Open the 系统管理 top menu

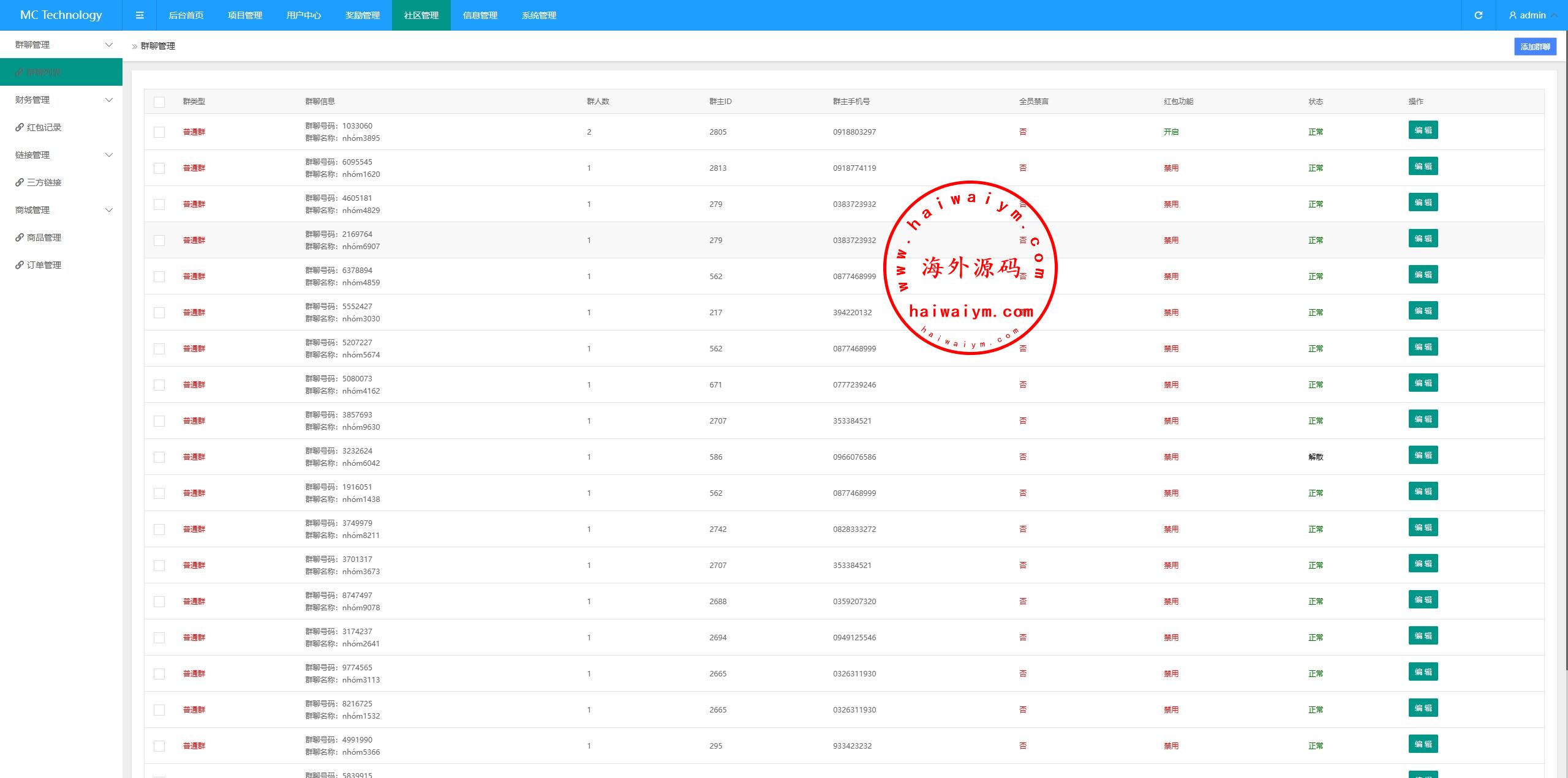[538, 15]
